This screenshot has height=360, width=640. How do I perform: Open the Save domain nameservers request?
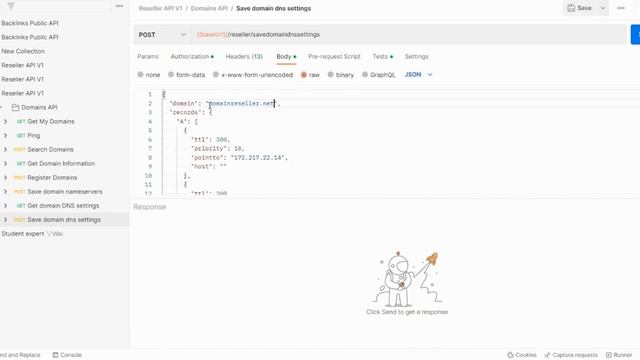point(65,192)
